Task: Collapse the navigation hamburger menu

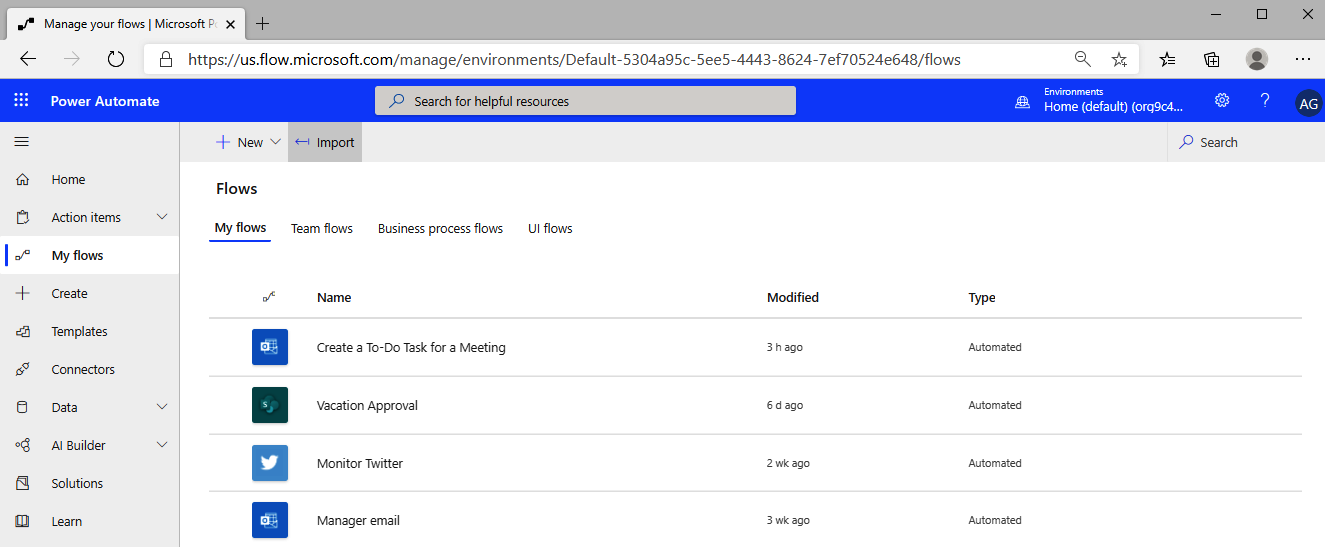Action: point(22,142)
